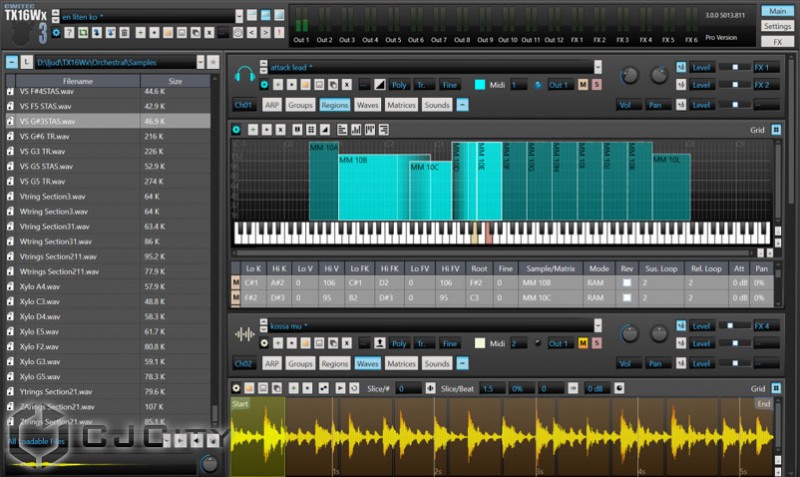
Task: Mute the attack lead slot
Action: click(x=582, y=85)
